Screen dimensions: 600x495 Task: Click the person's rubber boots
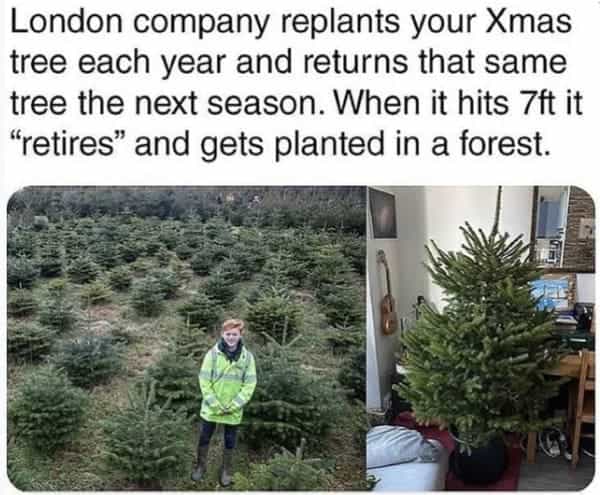[213, 465]
